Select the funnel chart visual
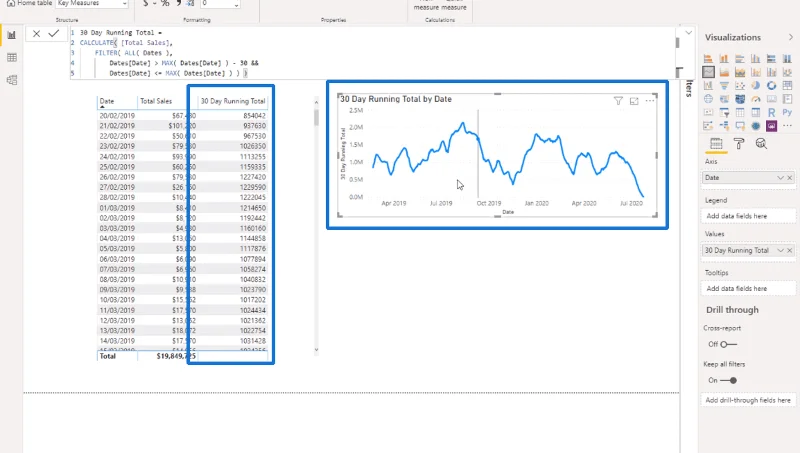The image size is (800, 453). (724, 85)
